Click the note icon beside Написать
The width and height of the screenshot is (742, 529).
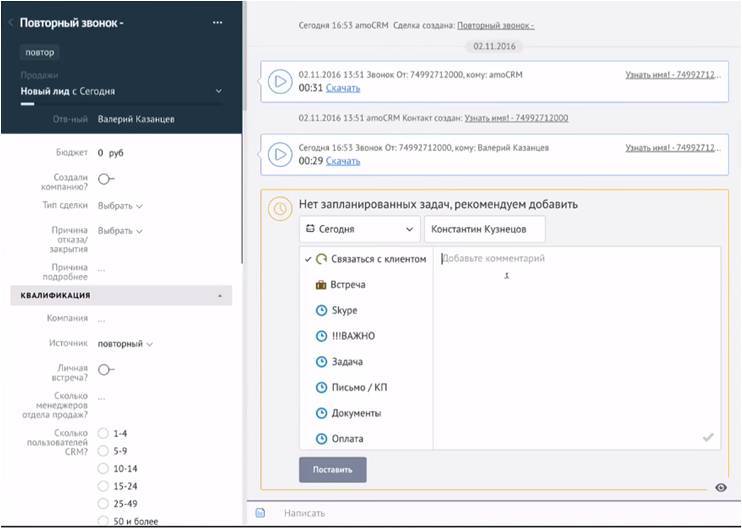click(260, 513)
